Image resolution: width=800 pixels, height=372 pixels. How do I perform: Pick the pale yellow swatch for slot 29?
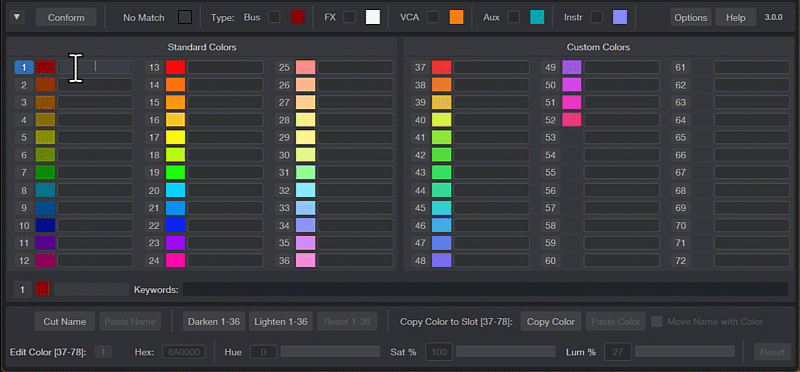[x=306, y=137]
